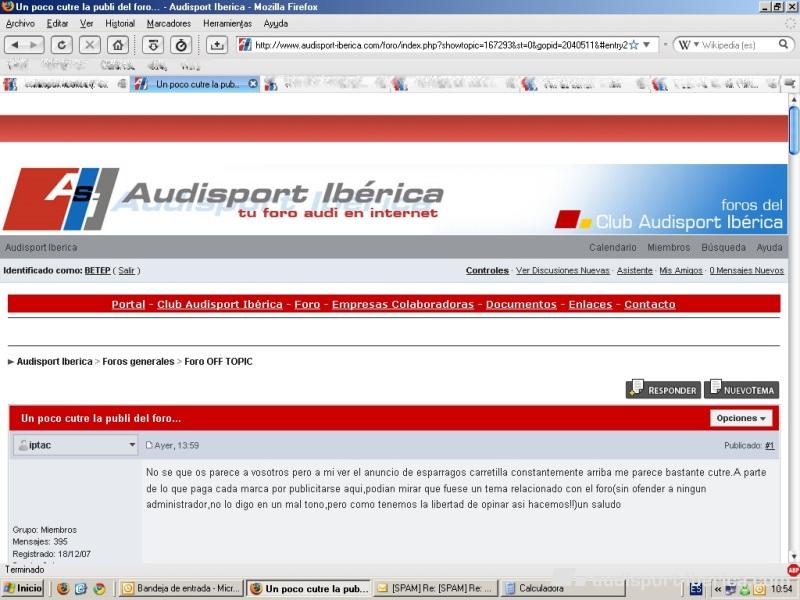Screen dimensions: 800x600
Task: Open the Ver menu
Action: (87, 23)
